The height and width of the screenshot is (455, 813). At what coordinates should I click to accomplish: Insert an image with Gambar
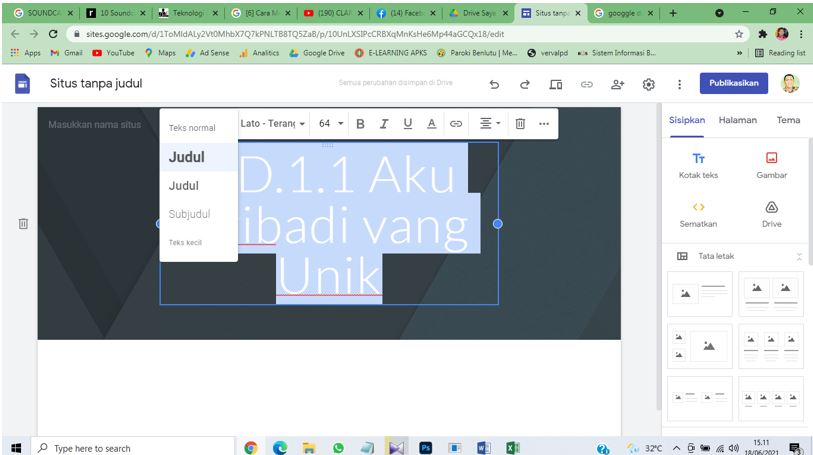pyautogui.click(x=771, y=165)
